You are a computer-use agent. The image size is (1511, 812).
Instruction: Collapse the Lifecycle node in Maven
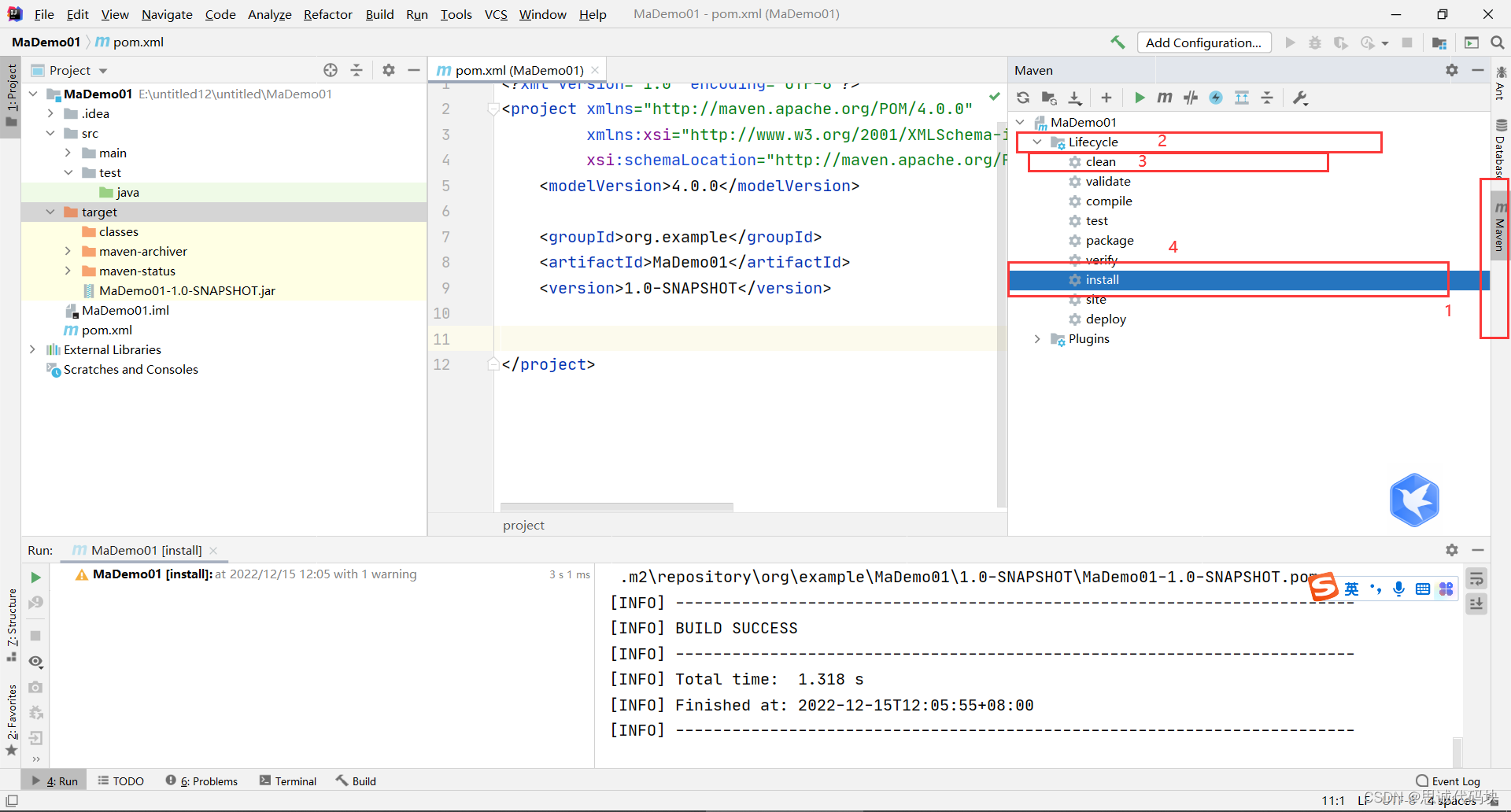click(1037, 142)
